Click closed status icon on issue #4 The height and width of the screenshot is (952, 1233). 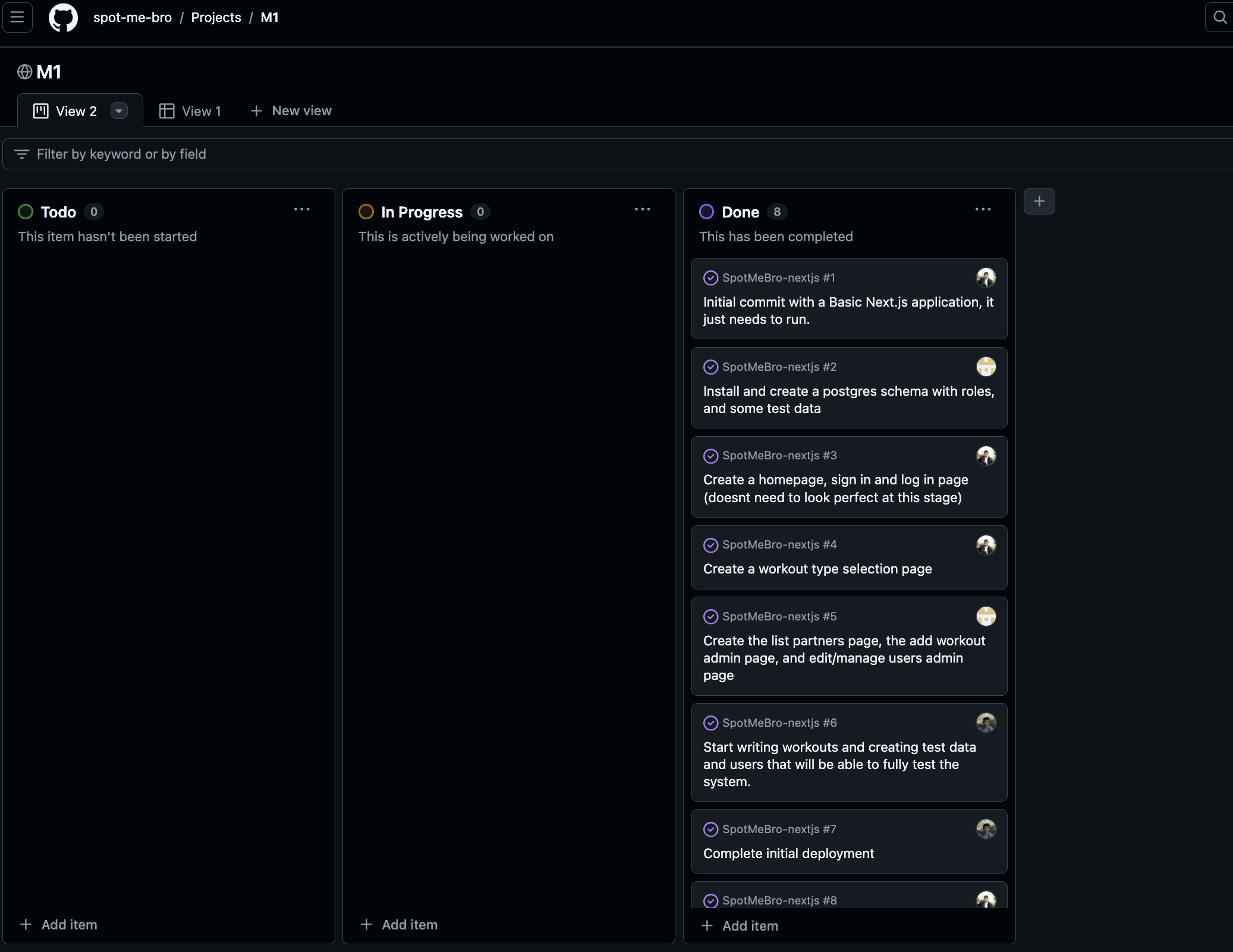710,545
